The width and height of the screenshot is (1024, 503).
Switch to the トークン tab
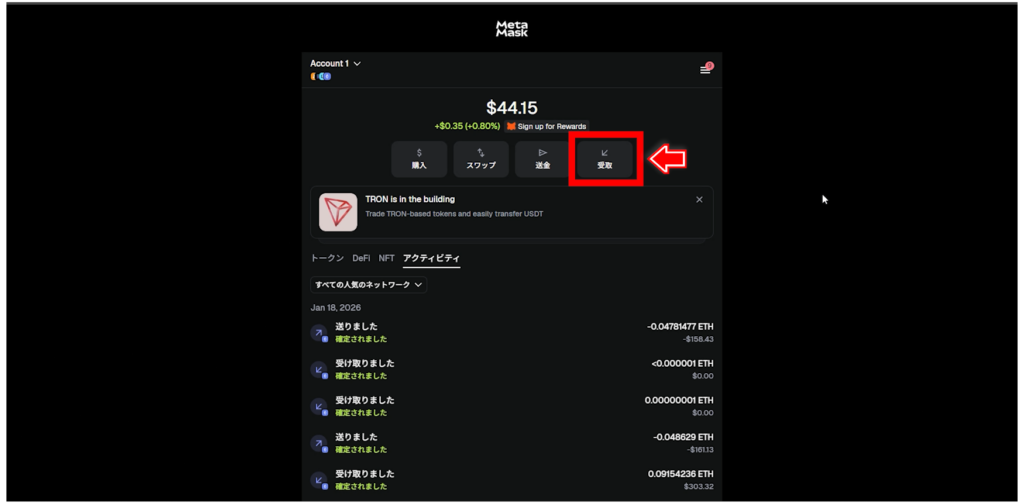click(x=327, y=258)
